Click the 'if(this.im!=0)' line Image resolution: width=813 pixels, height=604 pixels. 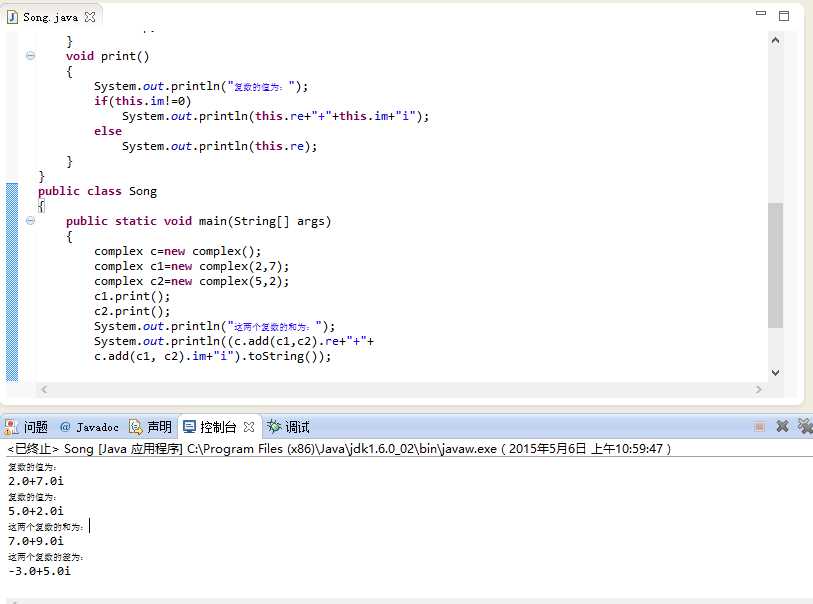point(143,101)
